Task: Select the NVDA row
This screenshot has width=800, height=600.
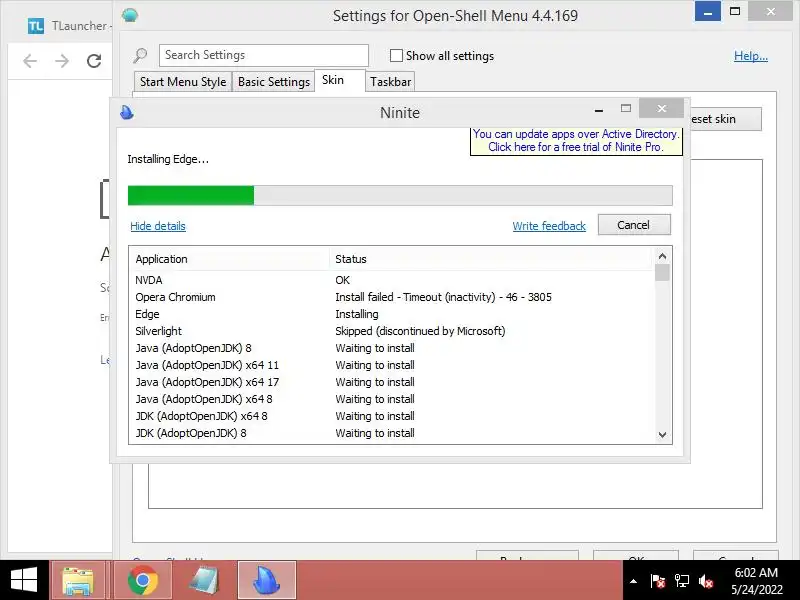Action: pos(391,280)
